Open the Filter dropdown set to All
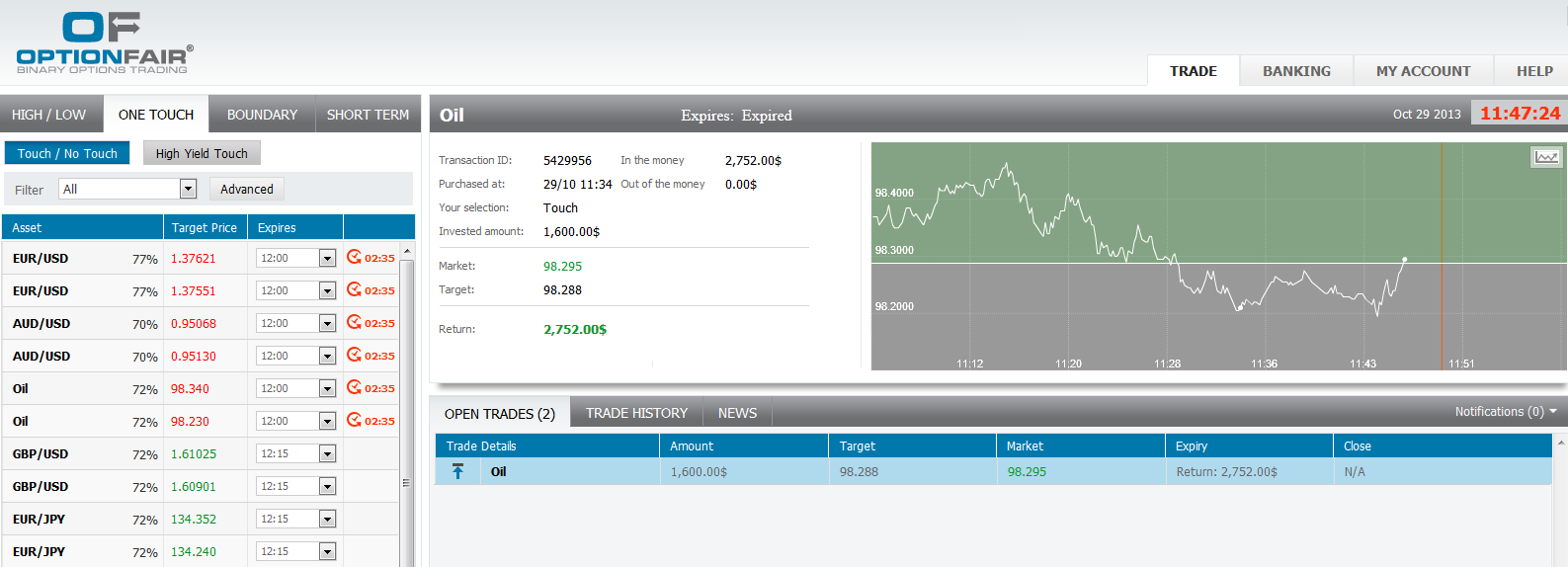Viewport: 1568px width, 567px height. [x=188, y=189]
